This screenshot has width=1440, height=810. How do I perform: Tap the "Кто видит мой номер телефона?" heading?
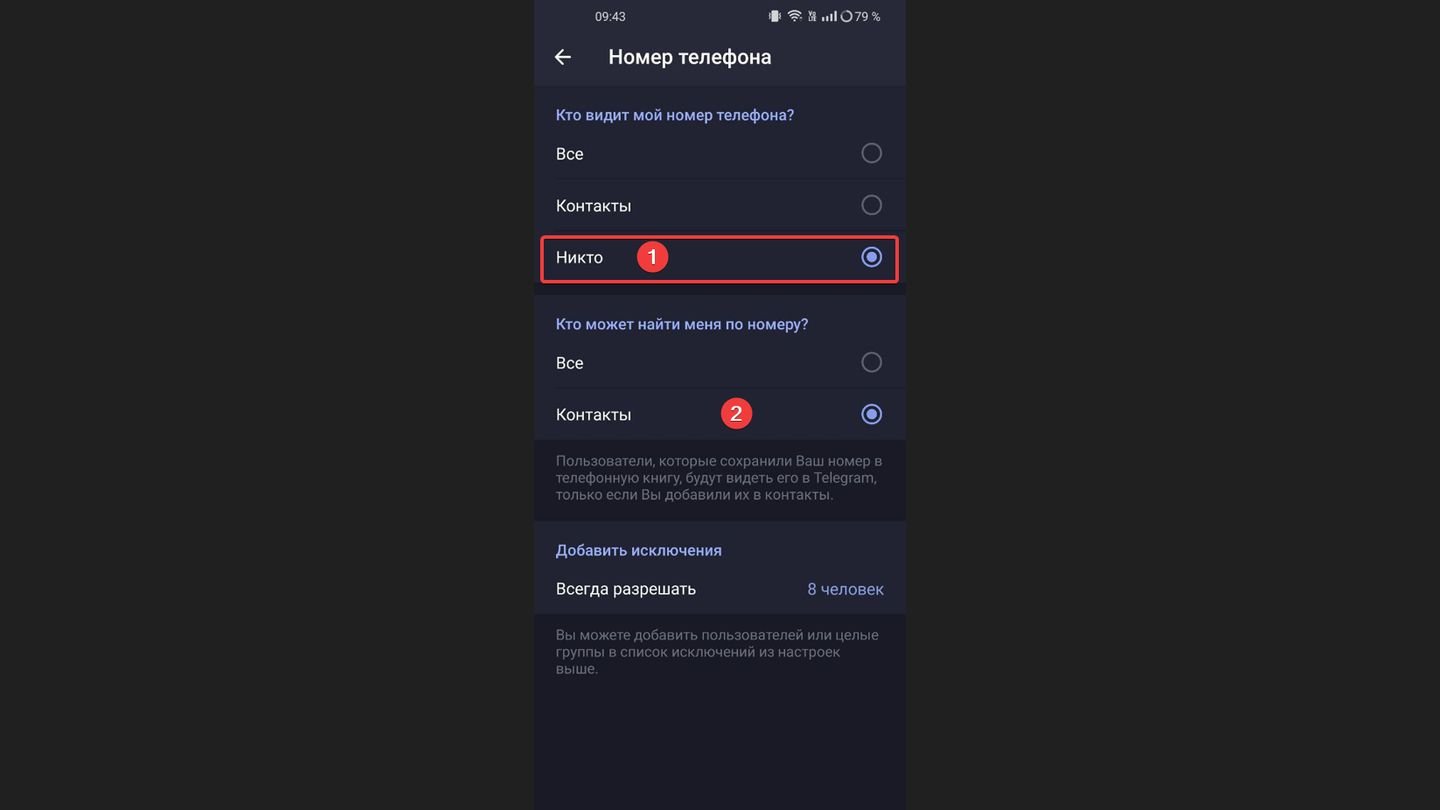point(675,115)
